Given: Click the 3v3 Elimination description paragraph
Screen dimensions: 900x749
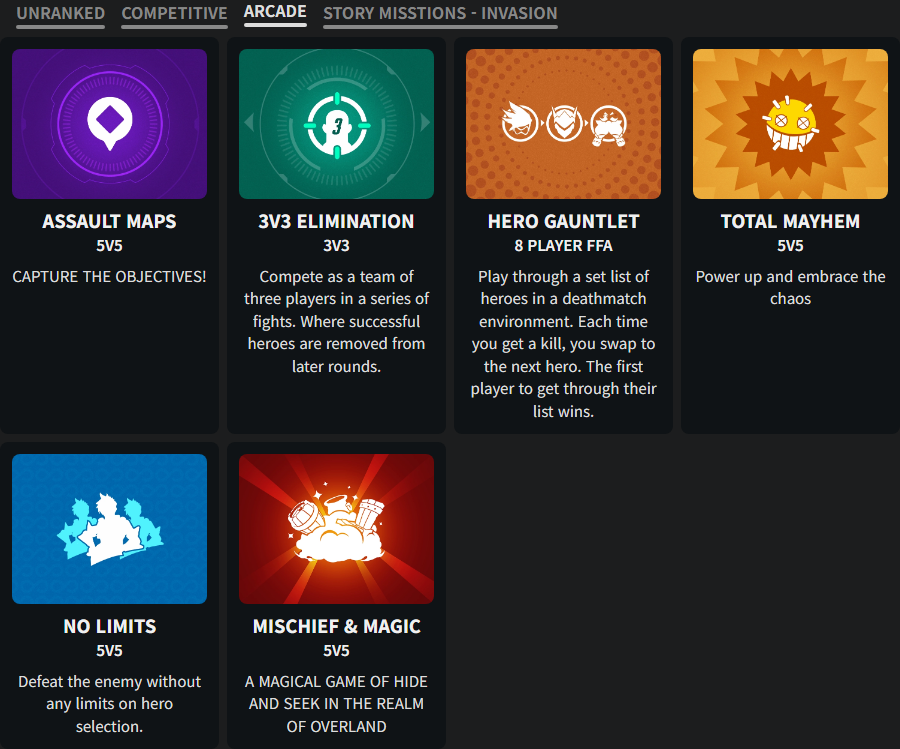Looking at the screenshot, I should (336, 321).
